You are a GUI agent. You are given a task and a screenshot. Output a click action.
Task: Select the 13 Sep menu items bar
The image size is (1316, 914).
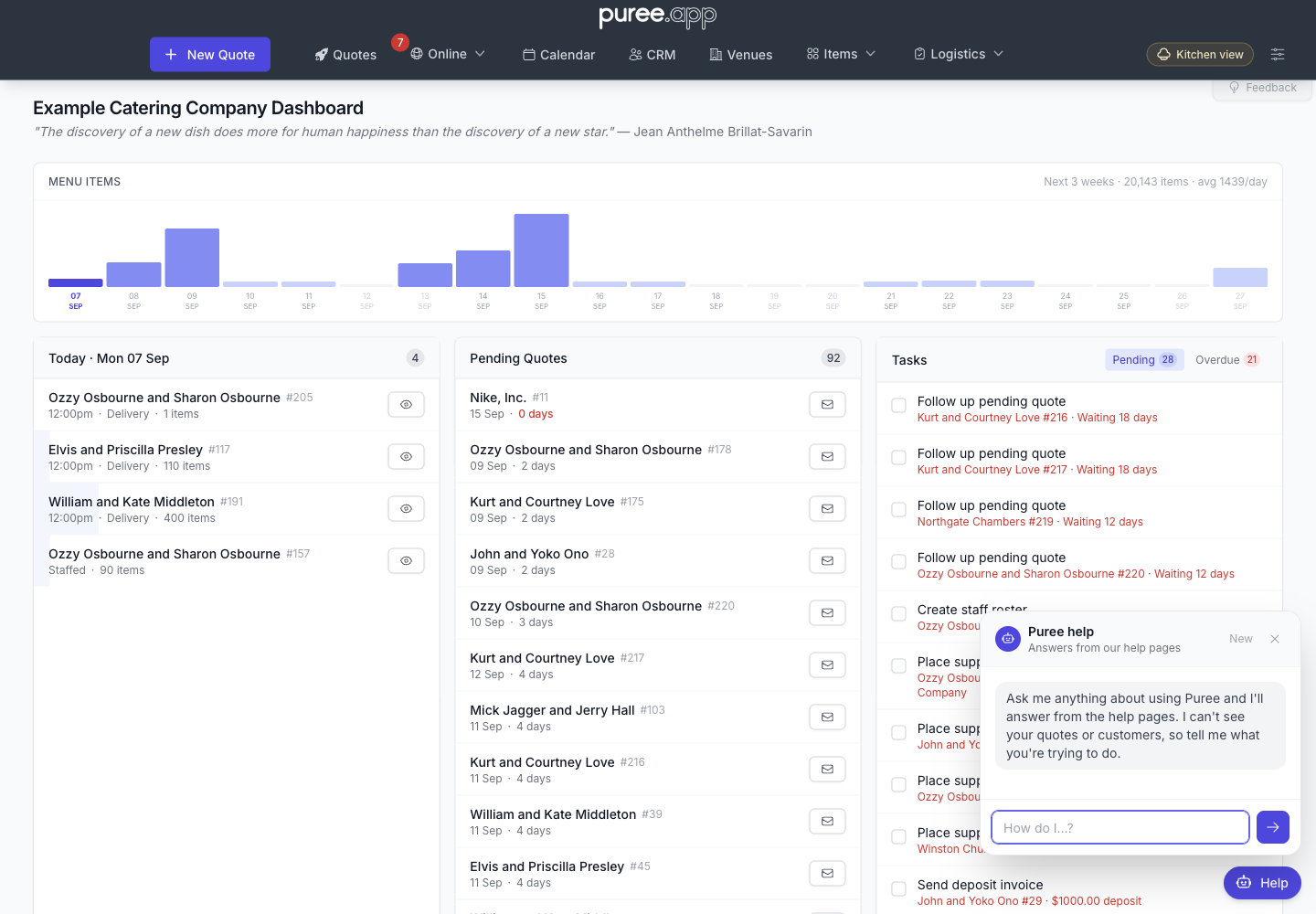tap(425, 275)
